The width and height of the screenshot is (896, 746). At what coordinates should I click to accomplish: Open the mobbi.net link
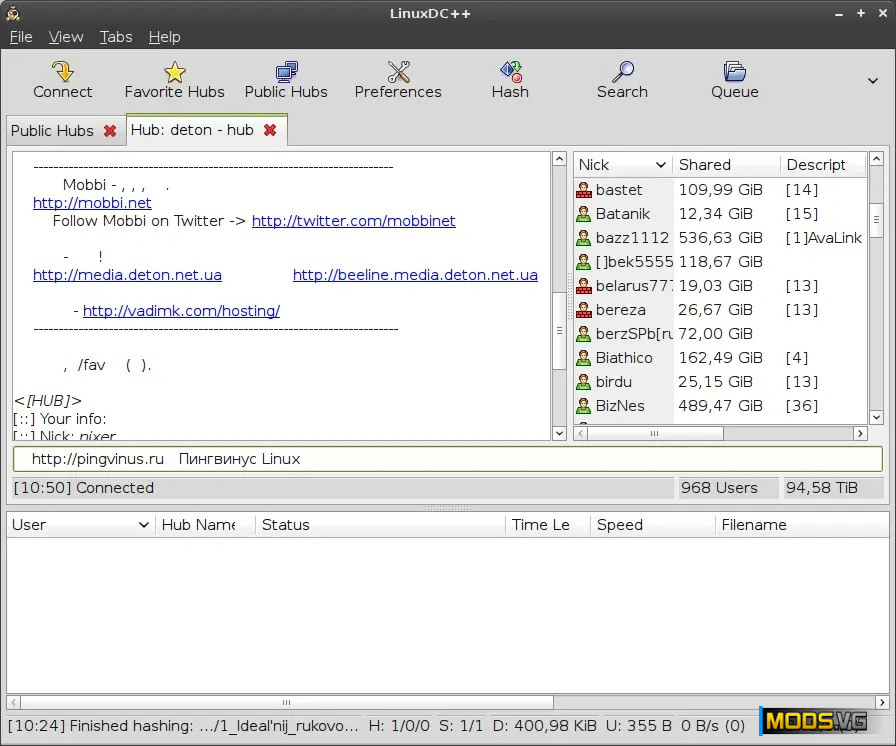[92, 203]
